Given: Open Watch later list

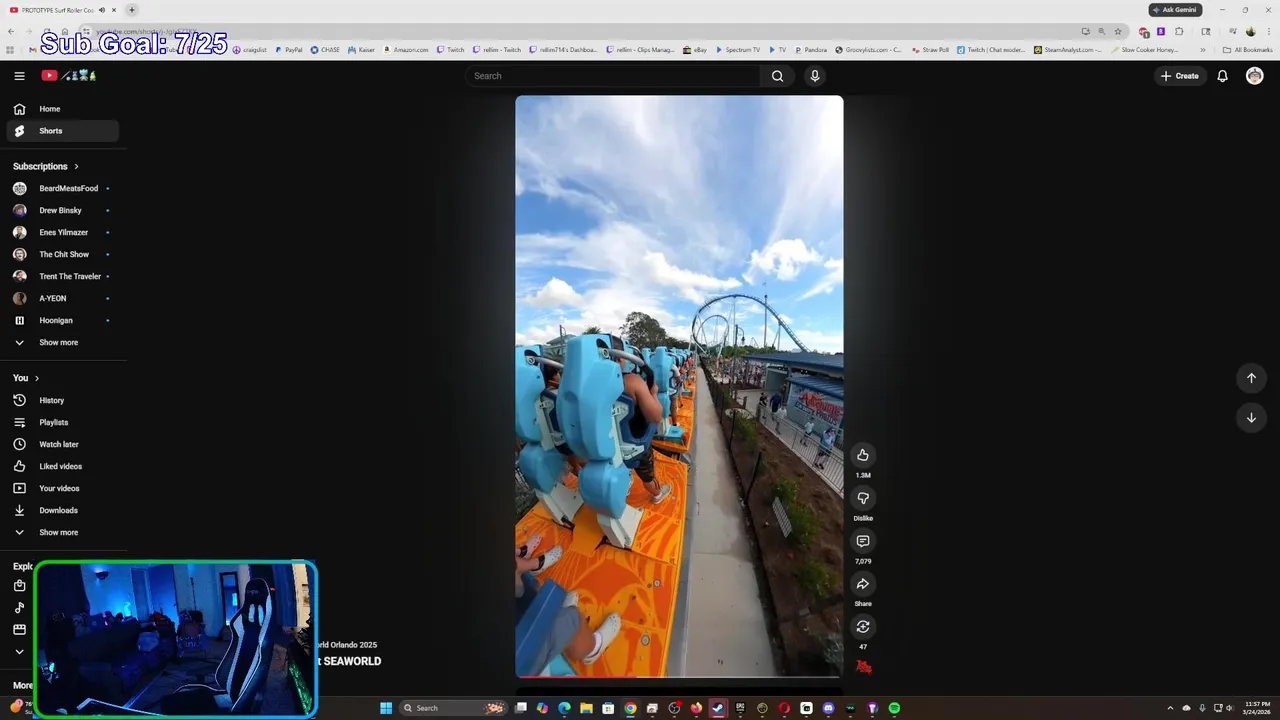Looking at the screenshot, I should click(63, 444).
